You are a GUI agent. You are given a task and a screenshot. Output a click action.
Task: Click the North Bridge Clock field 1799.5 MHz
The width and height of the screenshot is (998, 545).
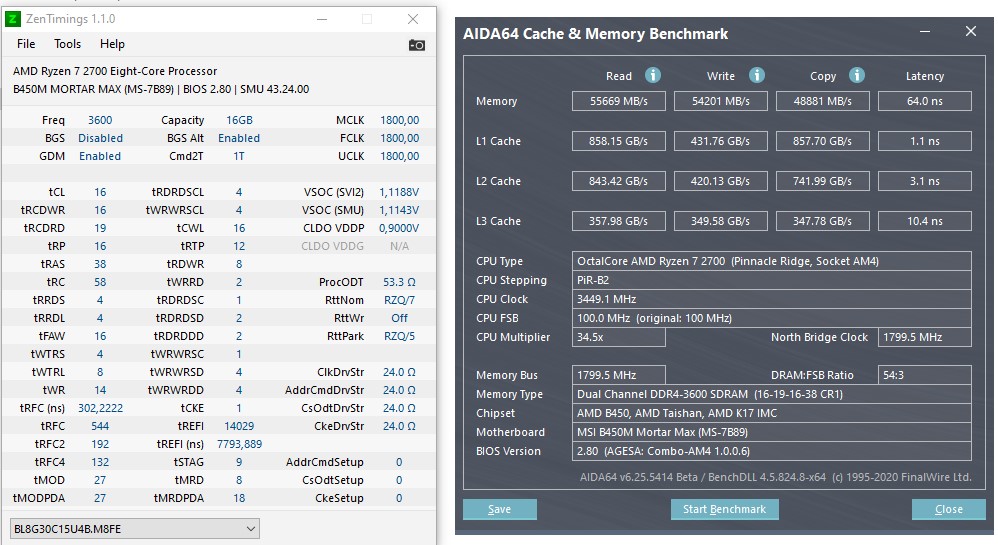(925, 337)
